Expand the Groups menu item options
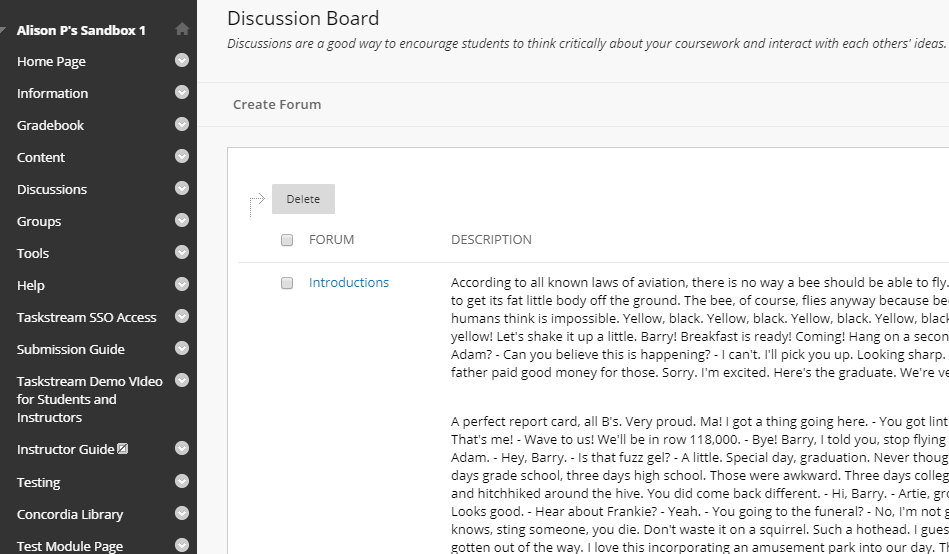This screenshot has width=949, height=554. tap(182, 221)
